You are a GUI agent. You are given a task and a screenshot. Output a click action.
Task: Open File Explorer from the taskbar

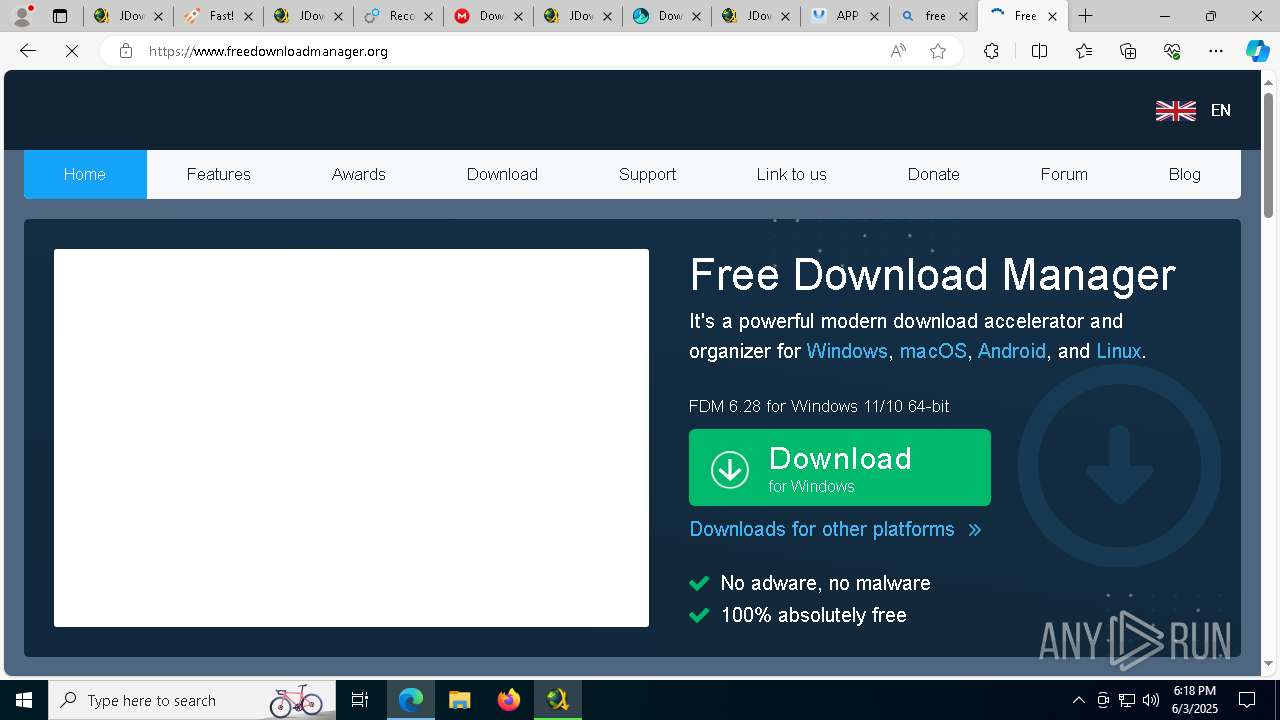pos(459,700)
